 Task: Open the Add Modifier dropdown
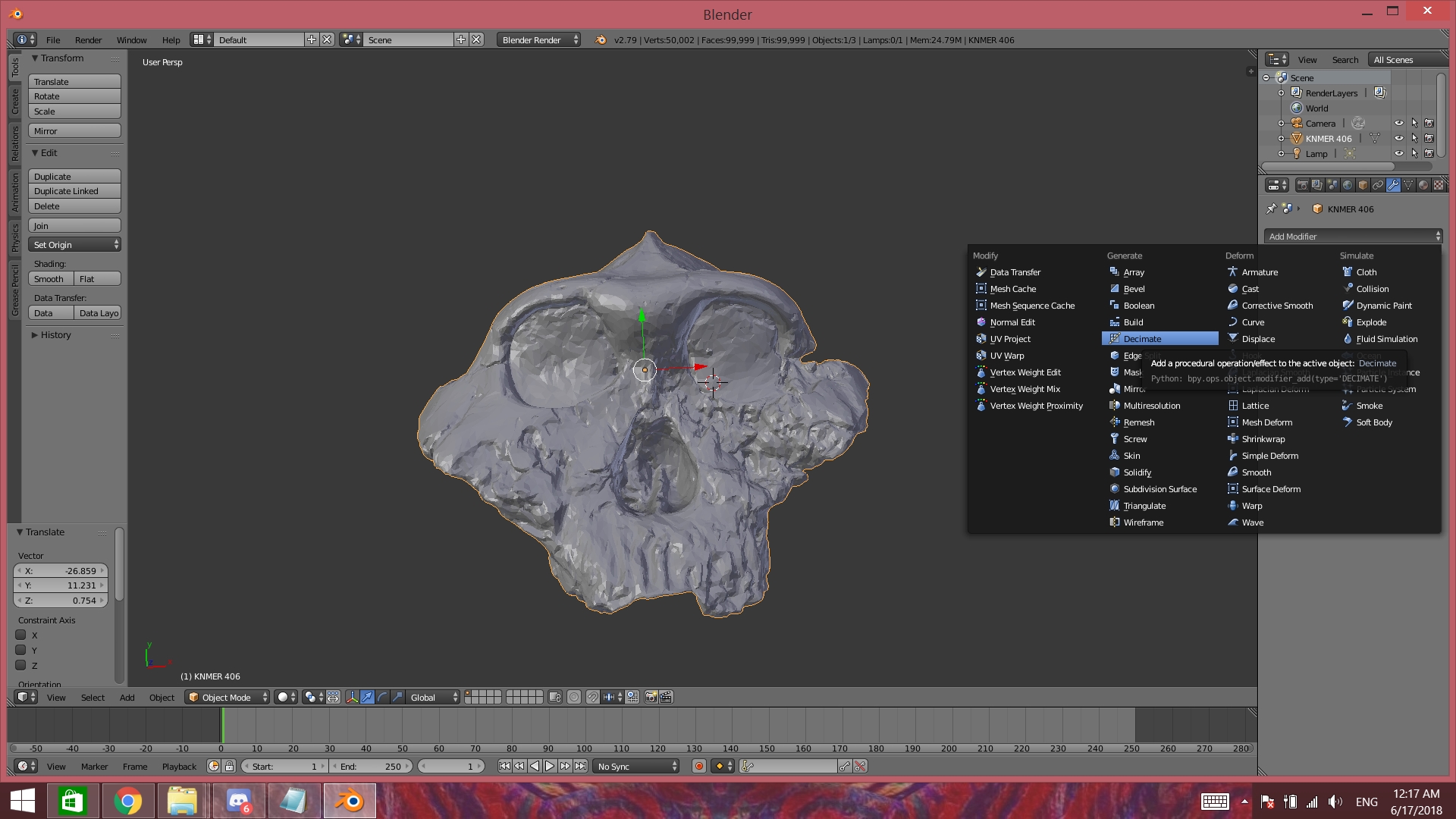click(1354, 237)
